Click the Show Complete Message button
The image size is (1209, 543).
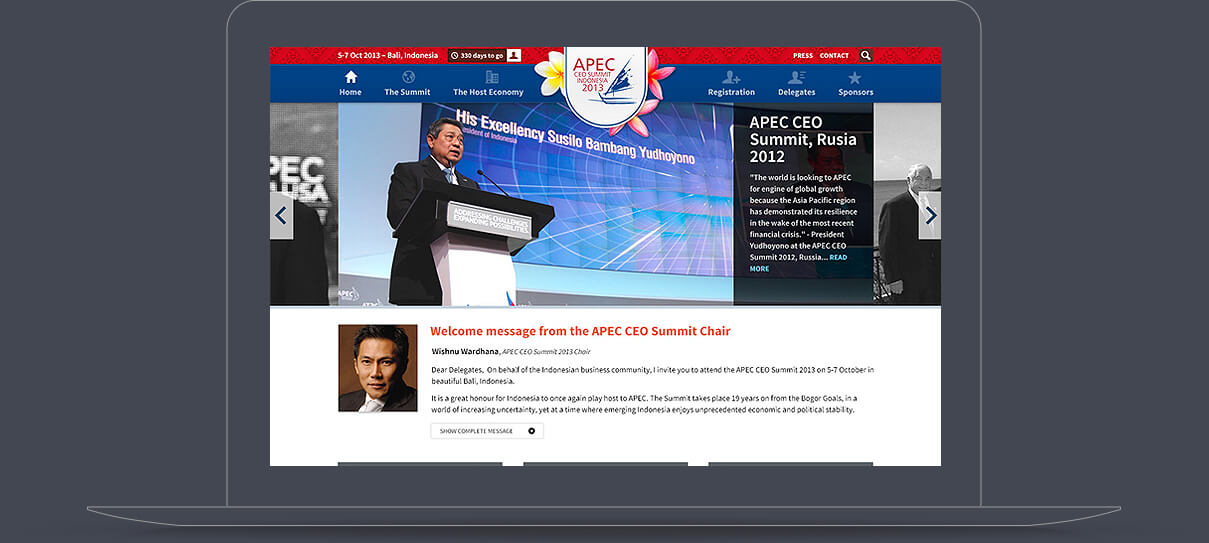click(x=487, y=431)
